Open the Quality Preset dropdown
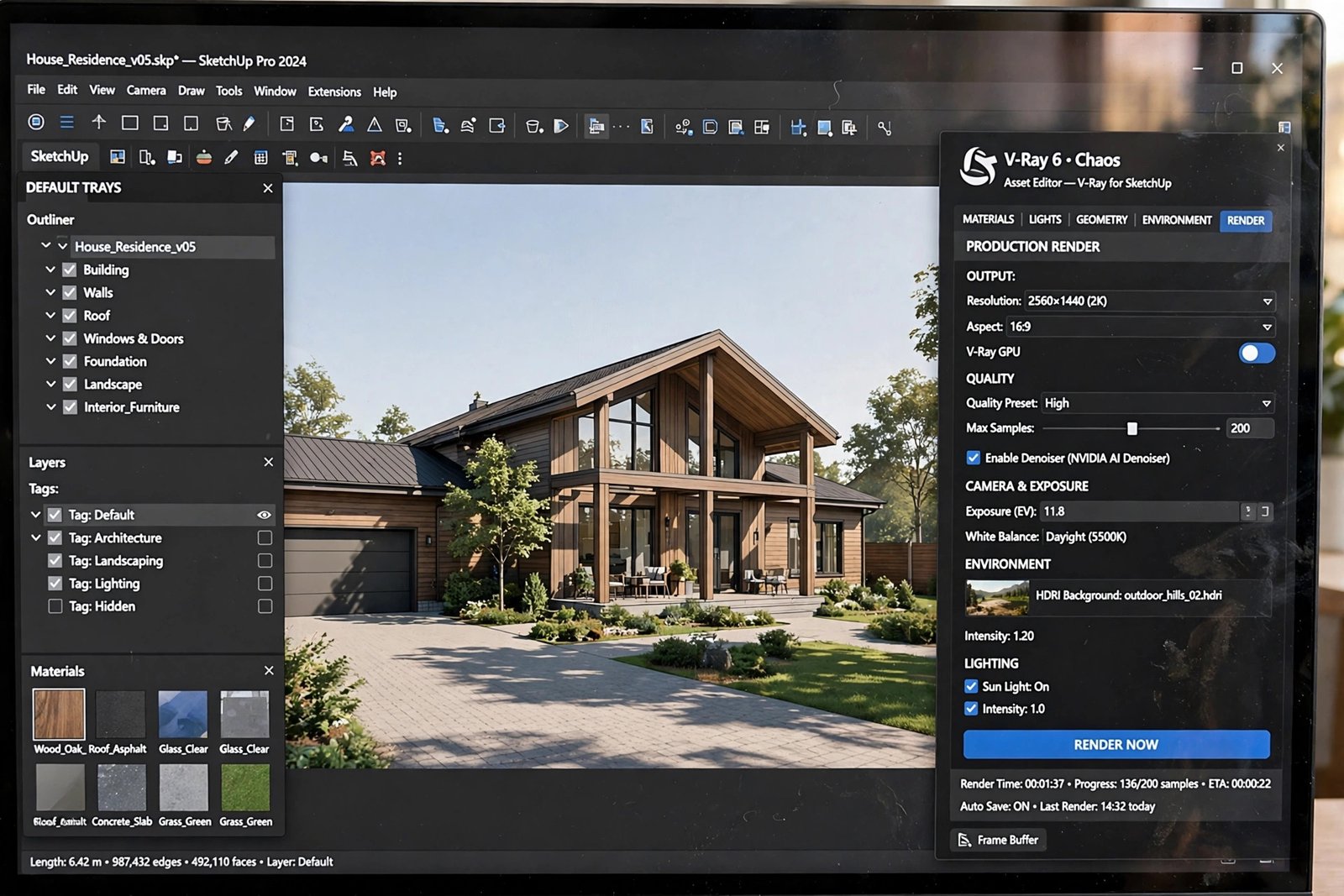 click(1158, 403)
